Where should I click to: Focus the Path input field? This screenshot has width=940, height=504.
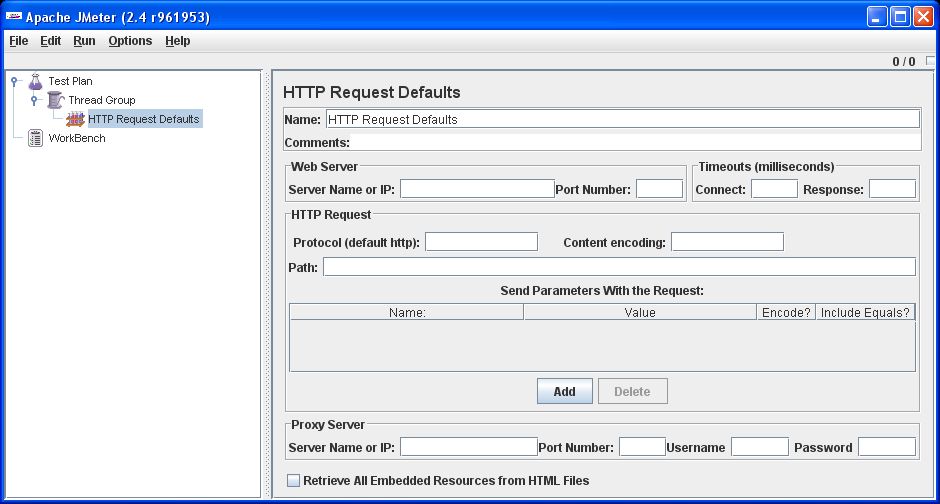(x=618, y=267)
